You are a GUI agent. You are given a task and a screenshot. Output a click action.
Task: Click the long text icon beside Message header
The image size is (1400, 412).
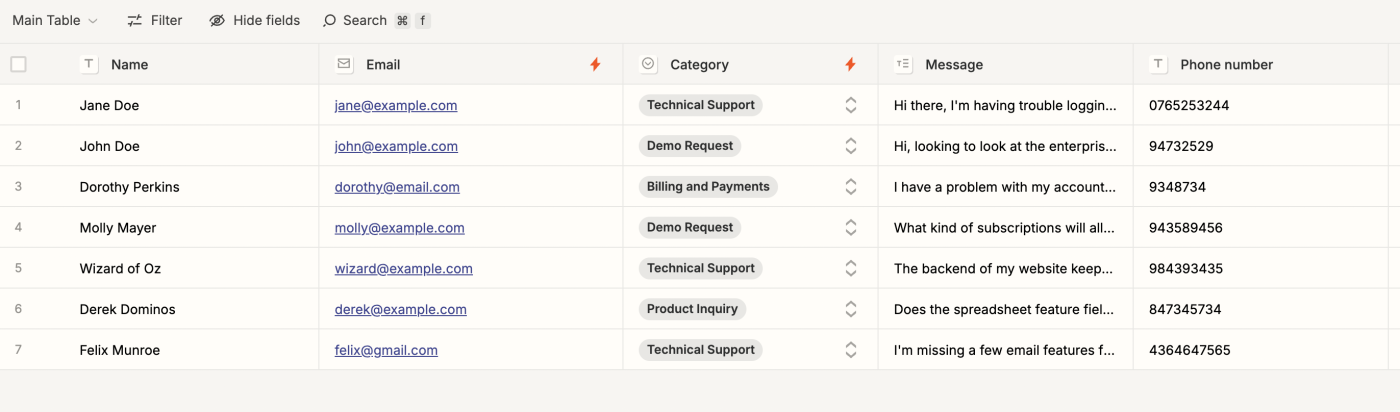[x=903, y=64]
